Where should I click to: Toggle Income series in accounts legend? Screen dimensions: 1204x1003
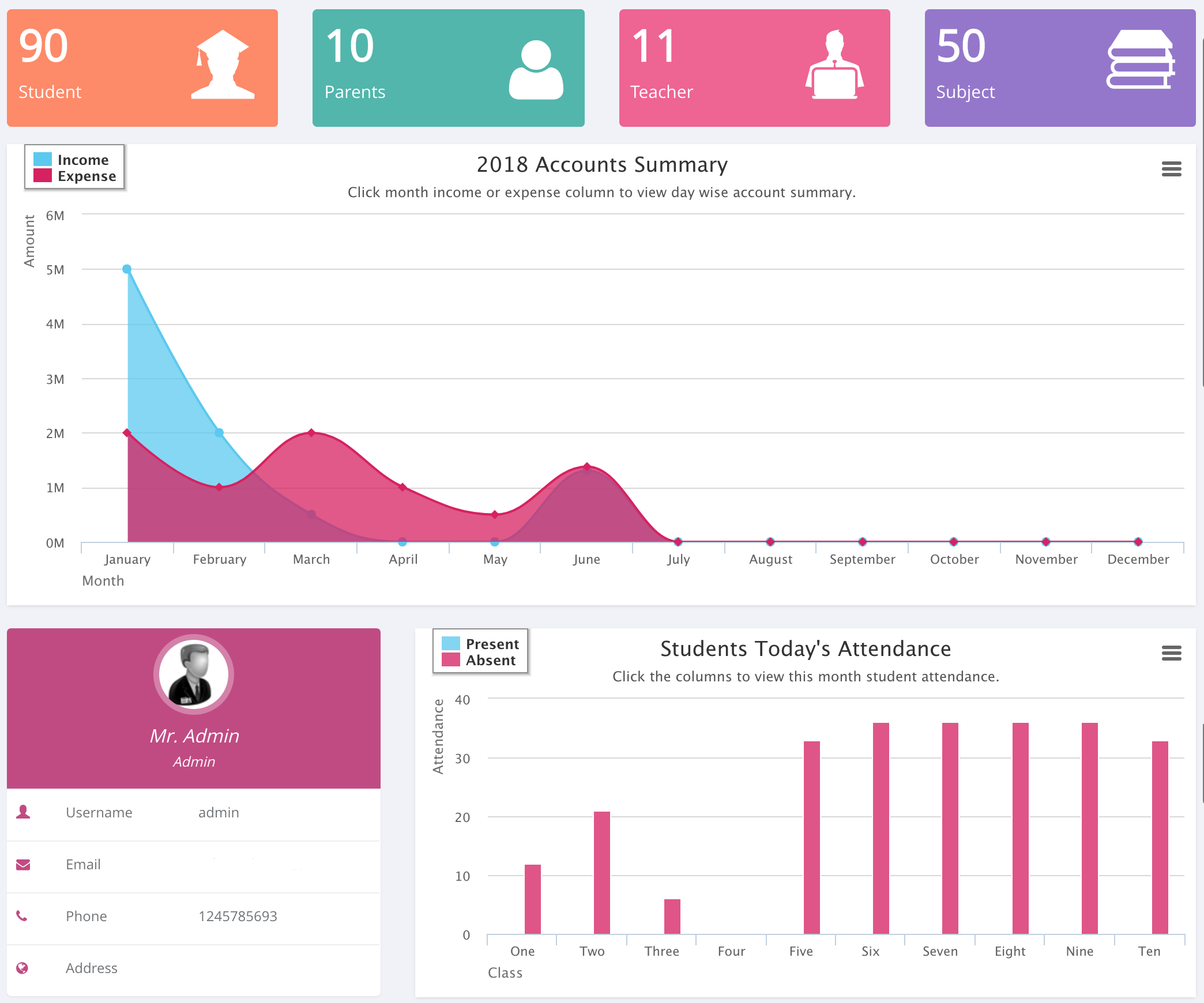coord(82,160)
